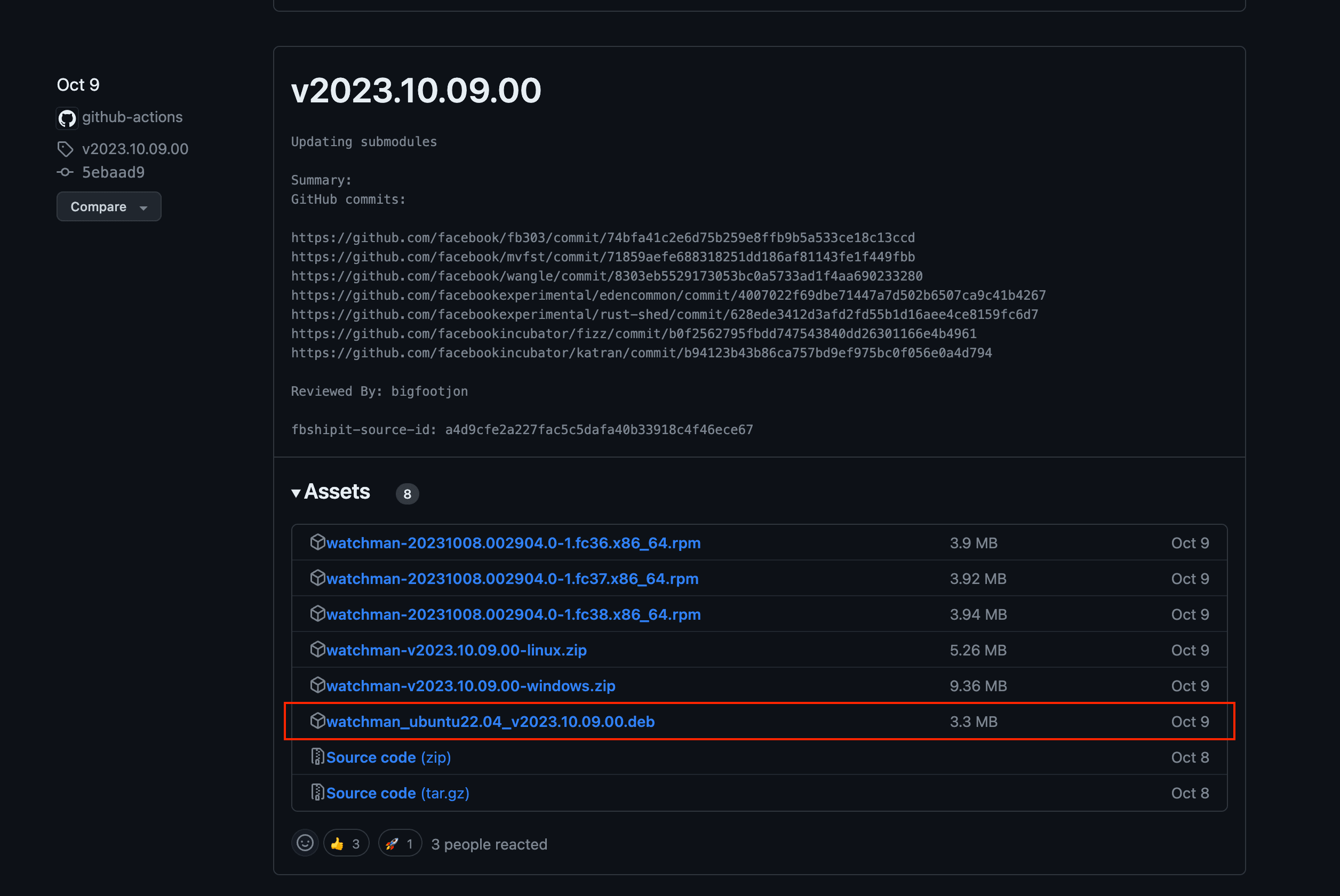Image resolution: width=1340 pixels, height=896 pixels.
Task: Click the 9.36 MB size value
Action: (978, 686)
